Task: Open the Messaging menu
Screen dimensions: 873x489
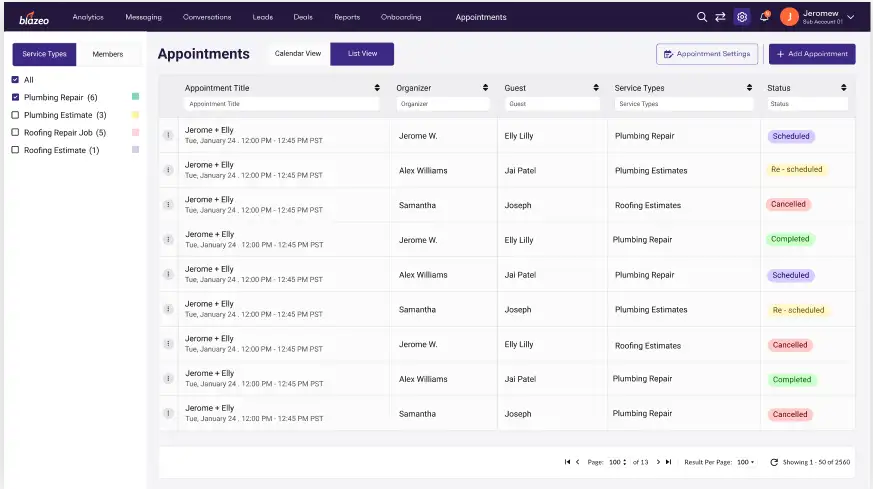Action: pos(144,17)
